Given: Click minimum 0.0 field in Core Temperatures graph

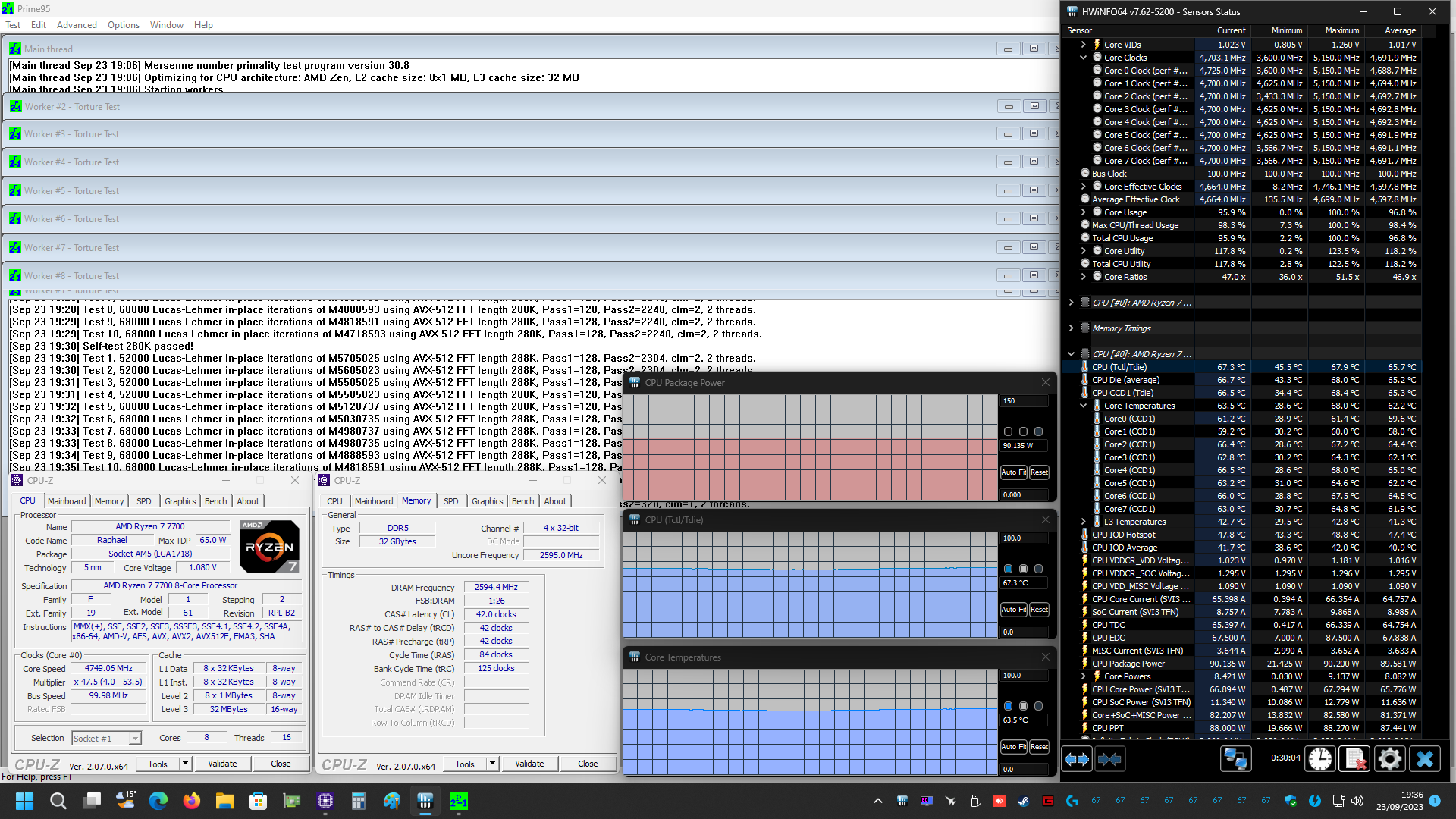Looking at the screenshot, I should tap(1024, 769).
